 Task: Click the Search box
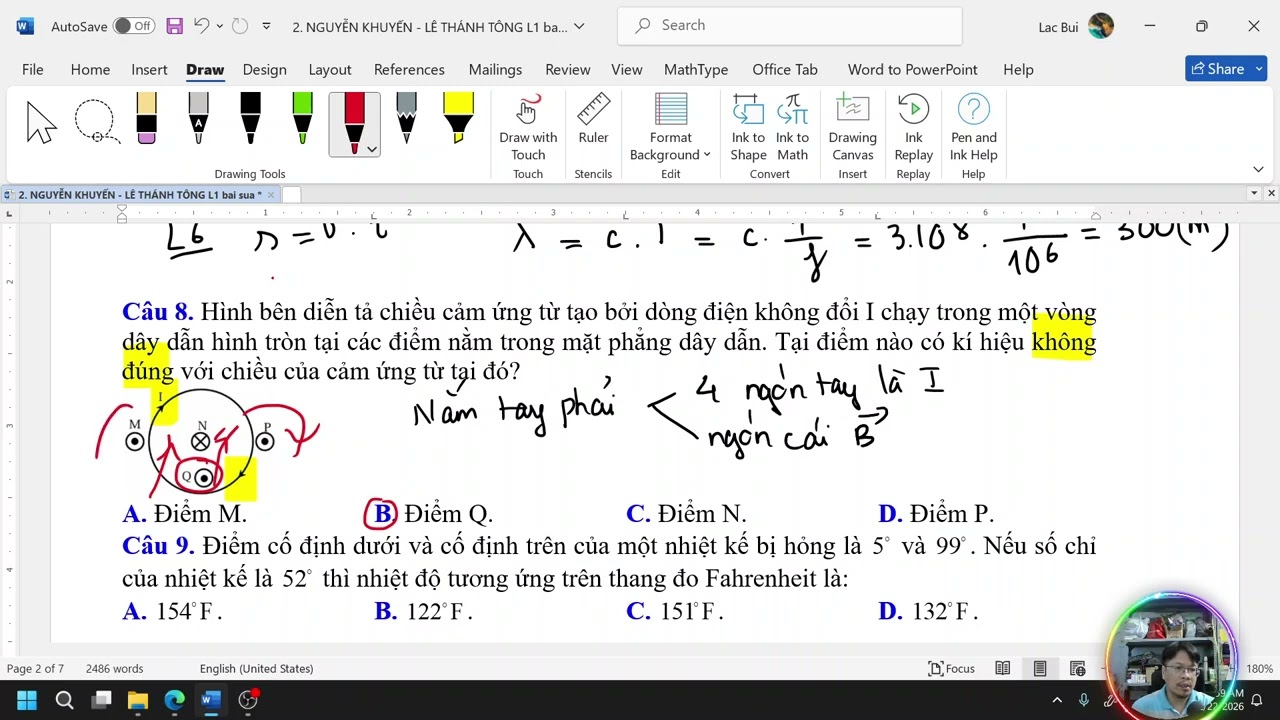click(790, 25)
